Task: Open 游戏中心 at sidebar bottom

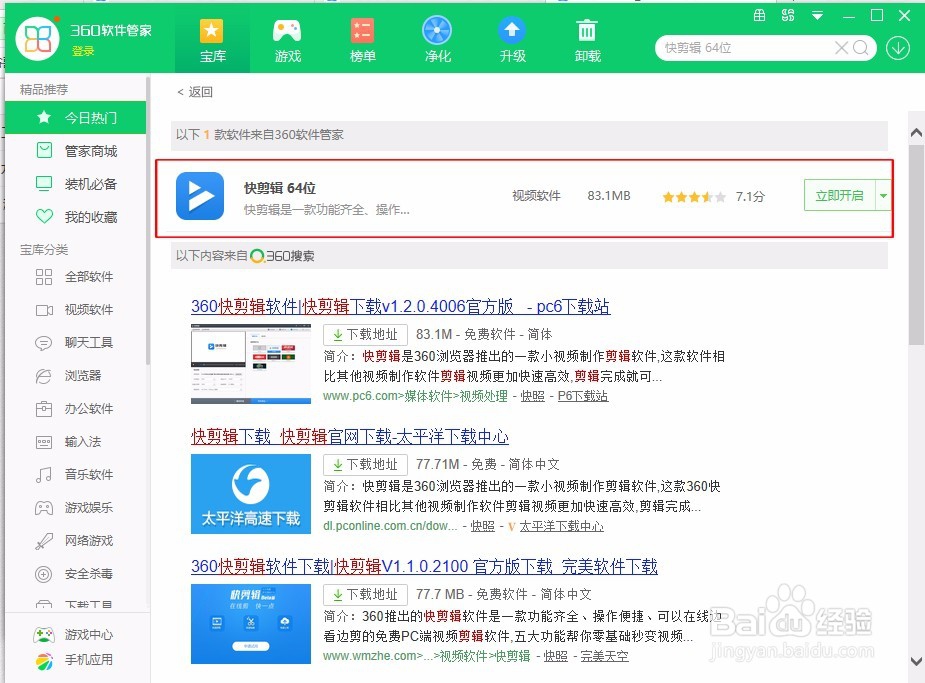Action: (74, 635)
